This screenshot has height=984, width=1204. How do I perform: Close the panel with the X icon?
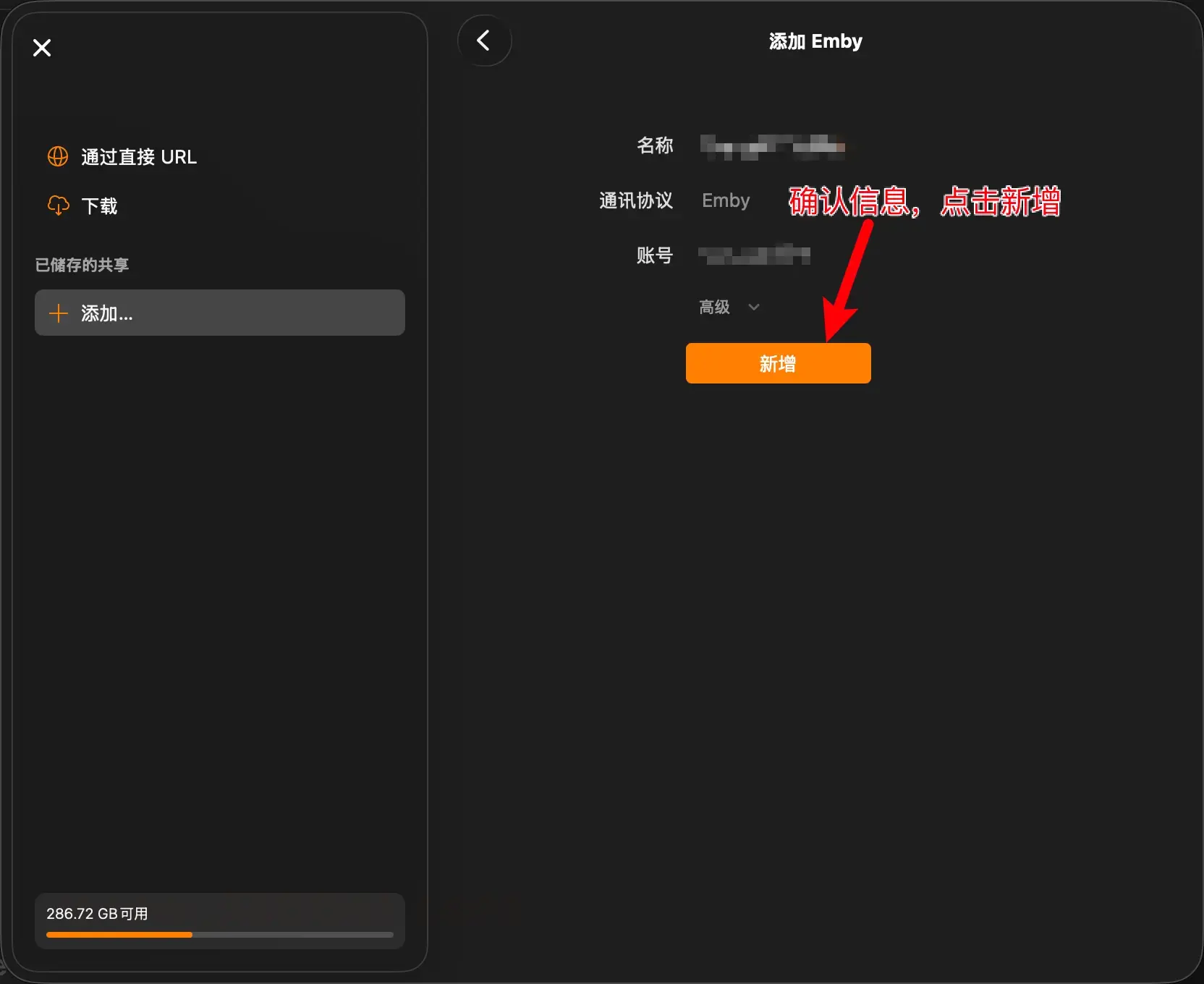[42, 48]
